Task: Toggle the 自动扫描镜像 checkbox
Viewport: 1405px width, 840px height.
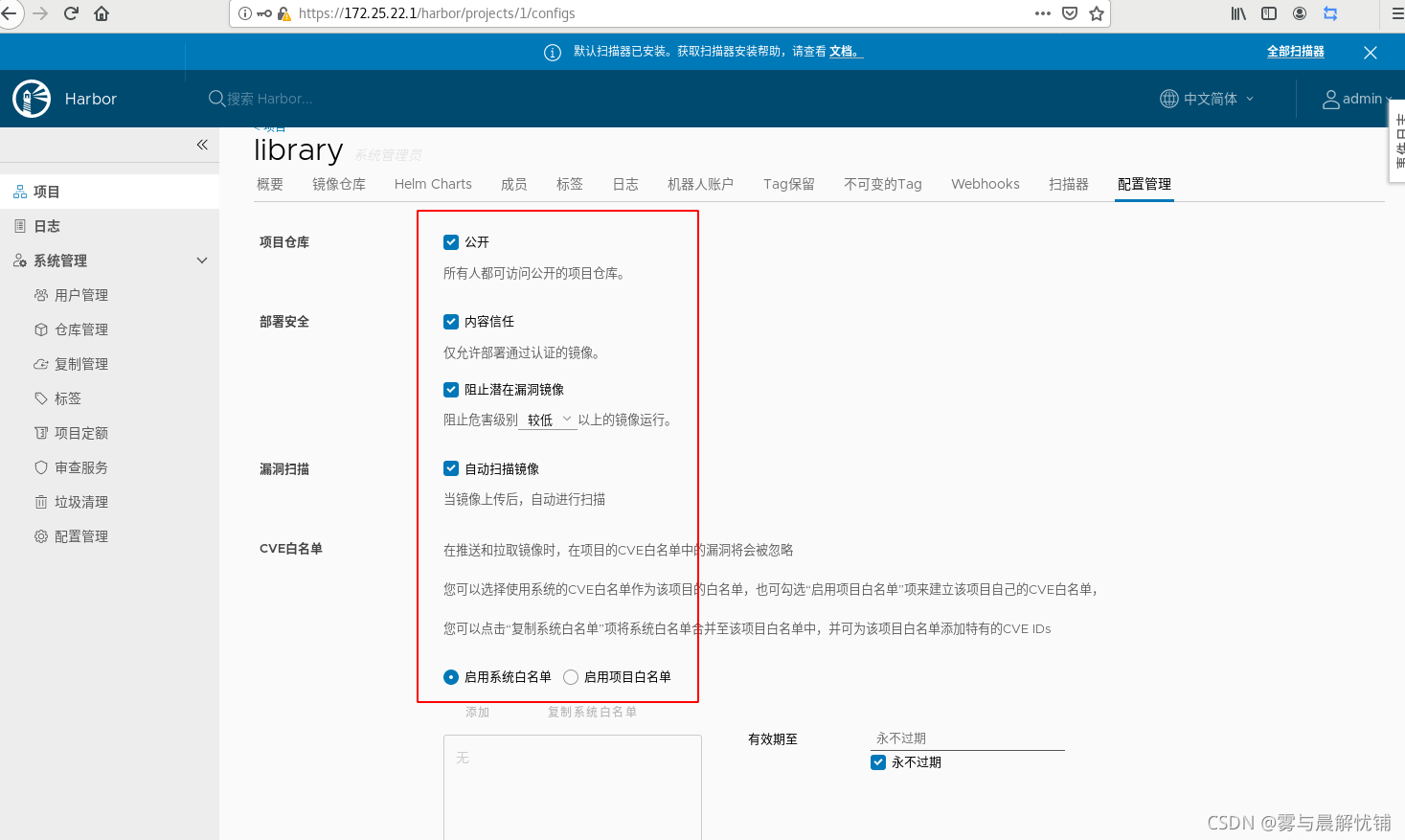Action: (451, 469)
